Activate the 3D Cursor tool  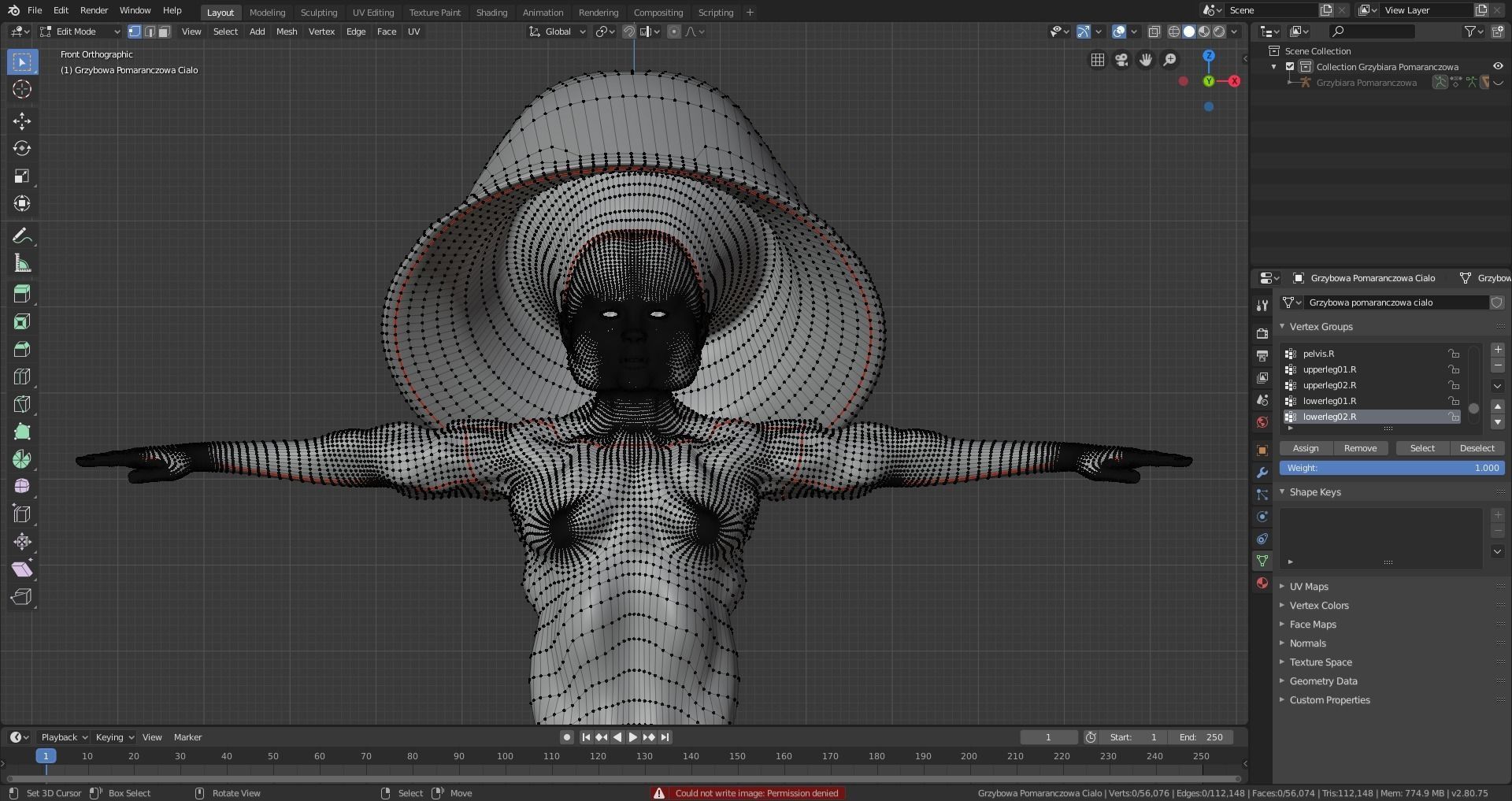[x=22, y=89]
